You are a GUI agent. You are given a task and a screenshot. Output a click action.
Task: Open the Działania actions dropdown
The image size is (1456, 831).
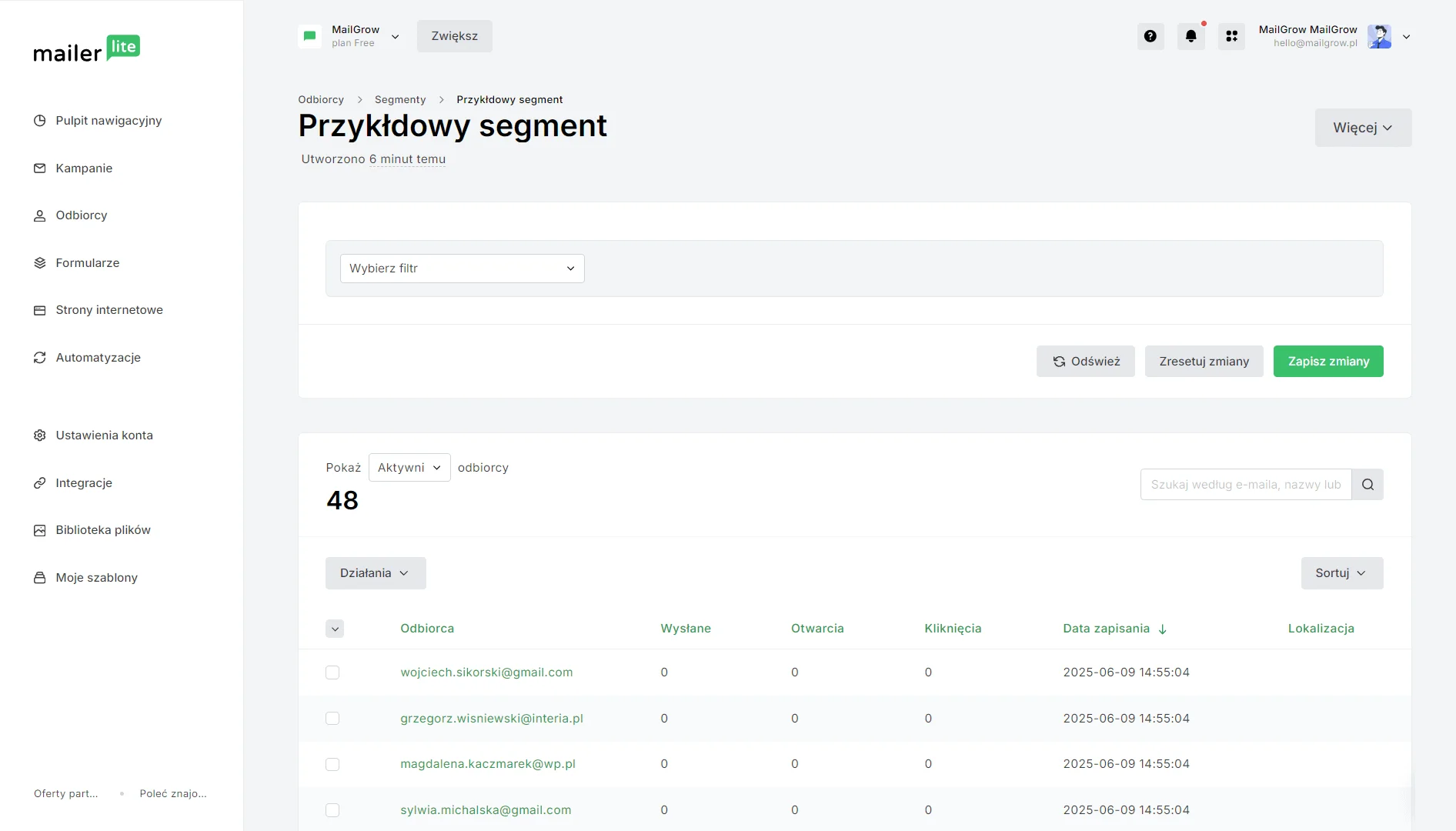coord(375,573)
